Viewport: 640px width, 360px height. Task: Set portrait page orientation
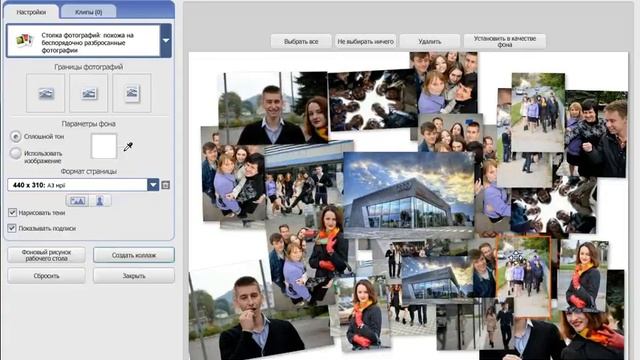(100, 201)
